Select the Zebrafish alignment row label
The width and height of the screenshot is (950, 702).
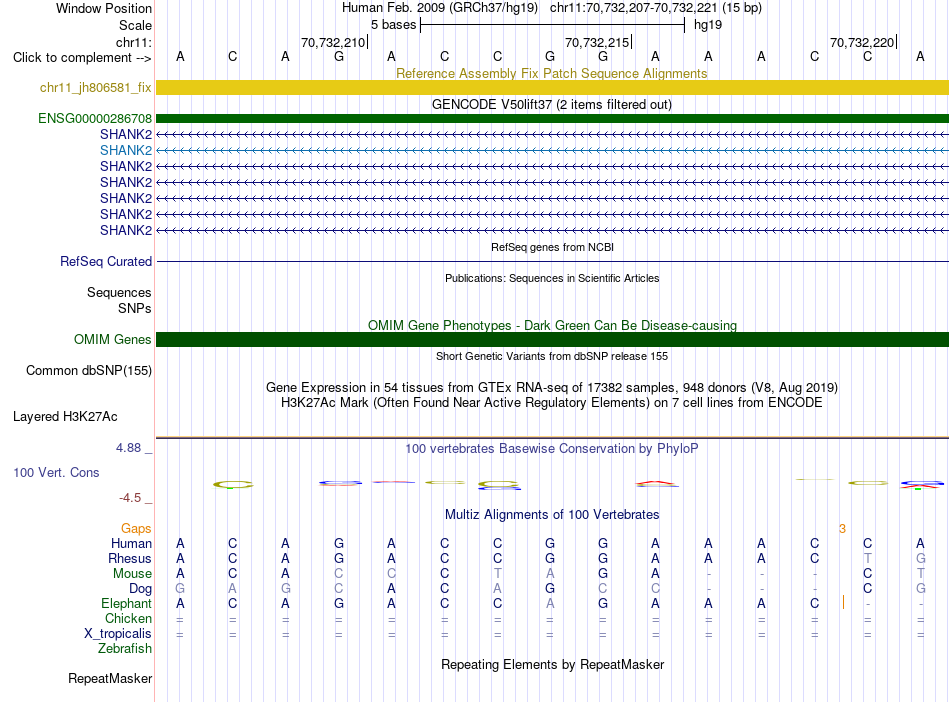pos(125,648)
